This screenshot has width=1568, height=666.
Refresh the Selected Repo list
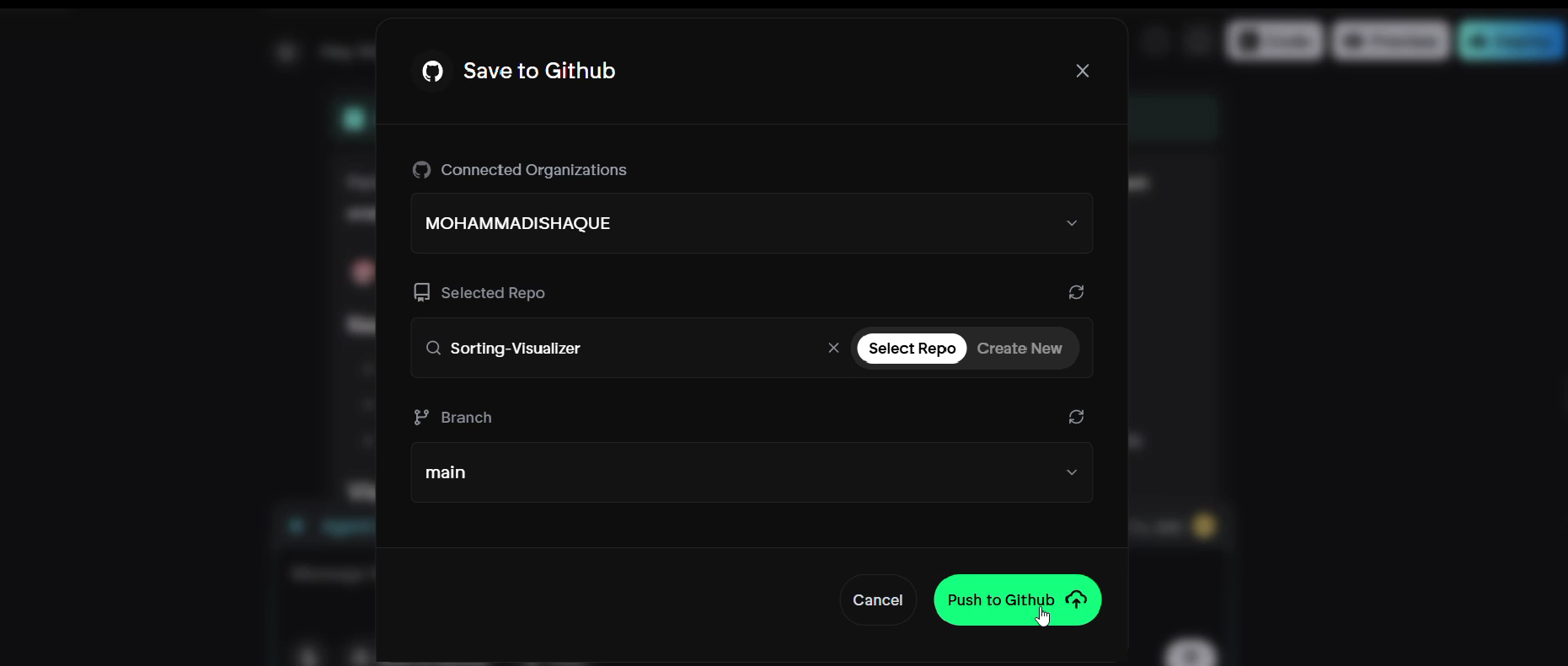tap(1076, 292)
